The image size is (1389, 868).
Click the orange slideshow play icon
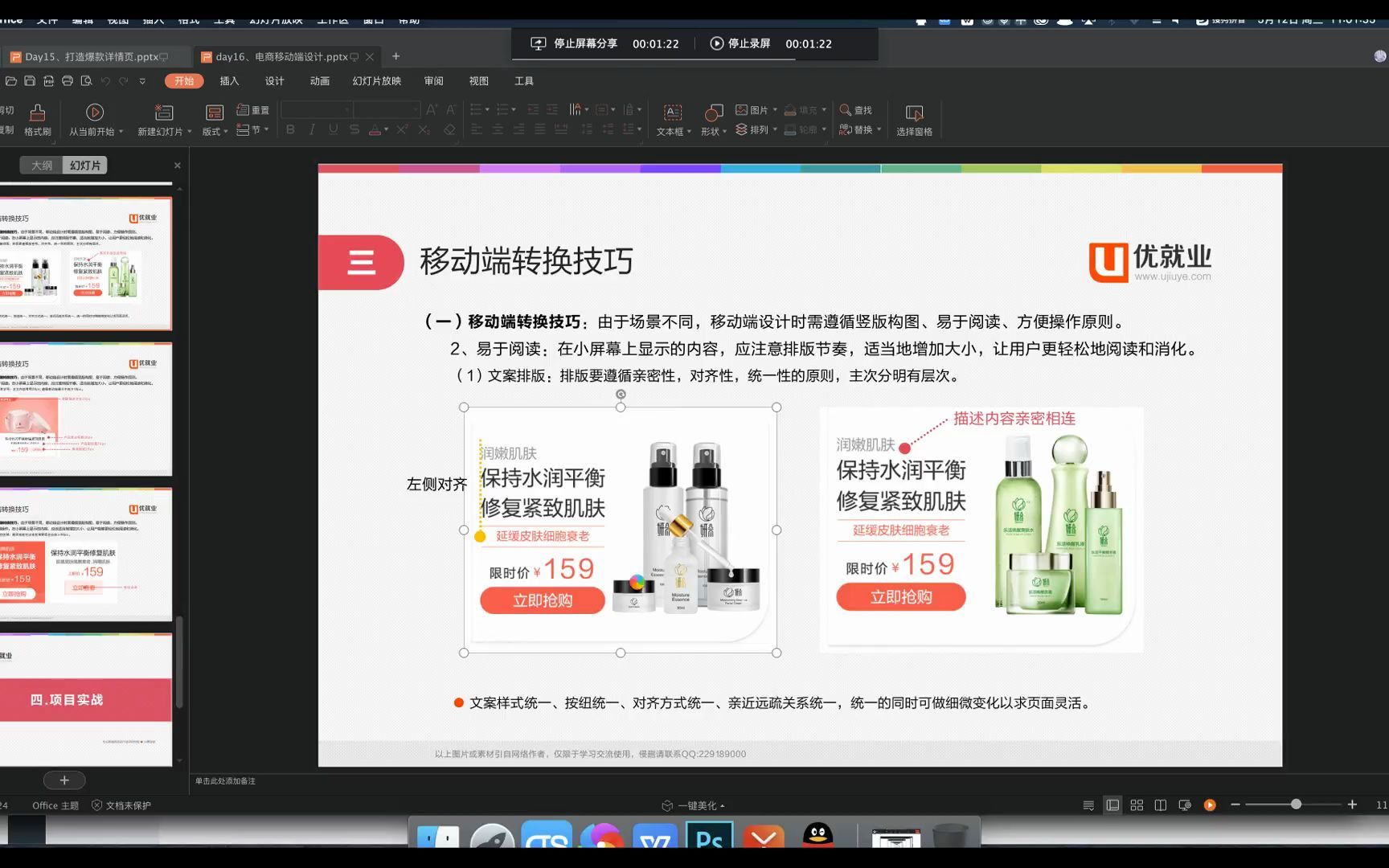click(1210, 805)
